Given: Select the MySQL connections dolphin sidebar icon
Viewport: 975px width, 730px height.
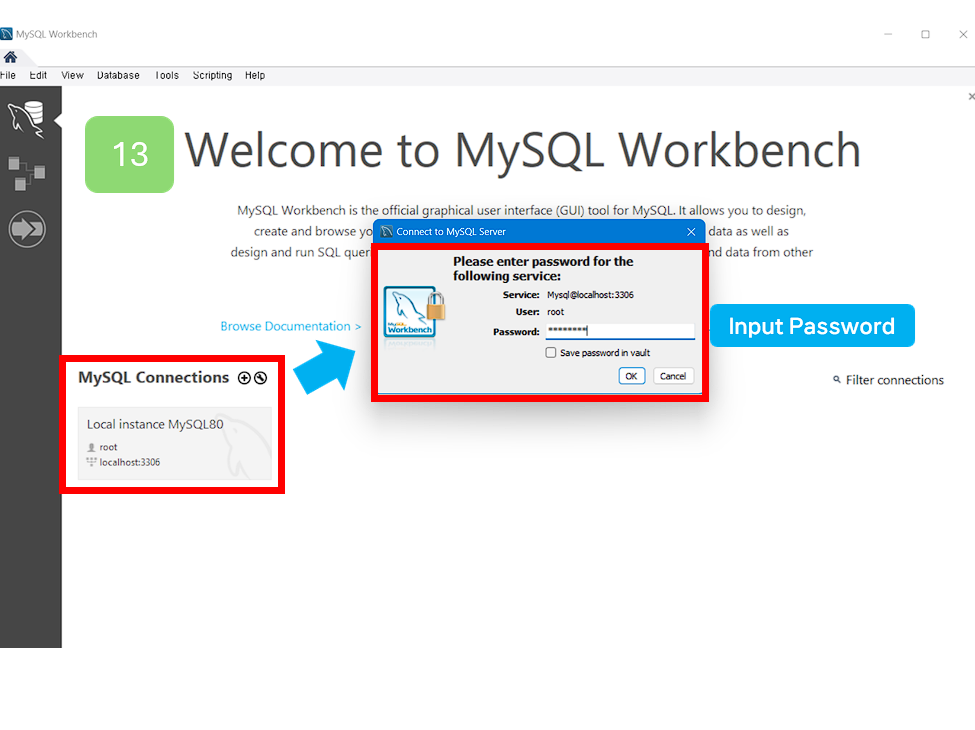Looking at the screenshot, I should tap(27, 119).
